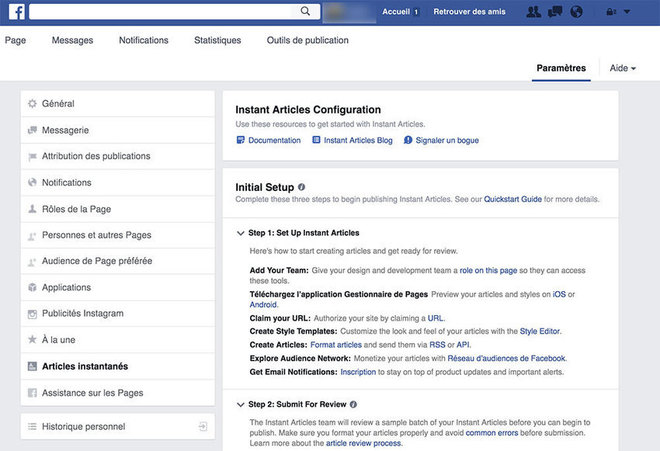
Task: Switch to the Messages tab
Action: tap(72, 40)
